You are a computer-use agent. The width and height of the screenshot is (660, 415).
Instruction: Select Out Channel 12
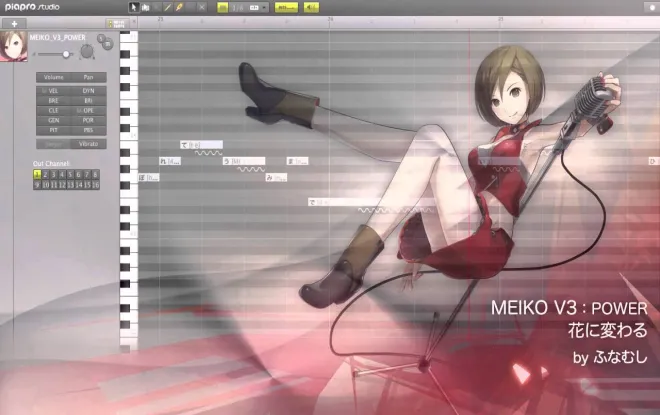62,185
